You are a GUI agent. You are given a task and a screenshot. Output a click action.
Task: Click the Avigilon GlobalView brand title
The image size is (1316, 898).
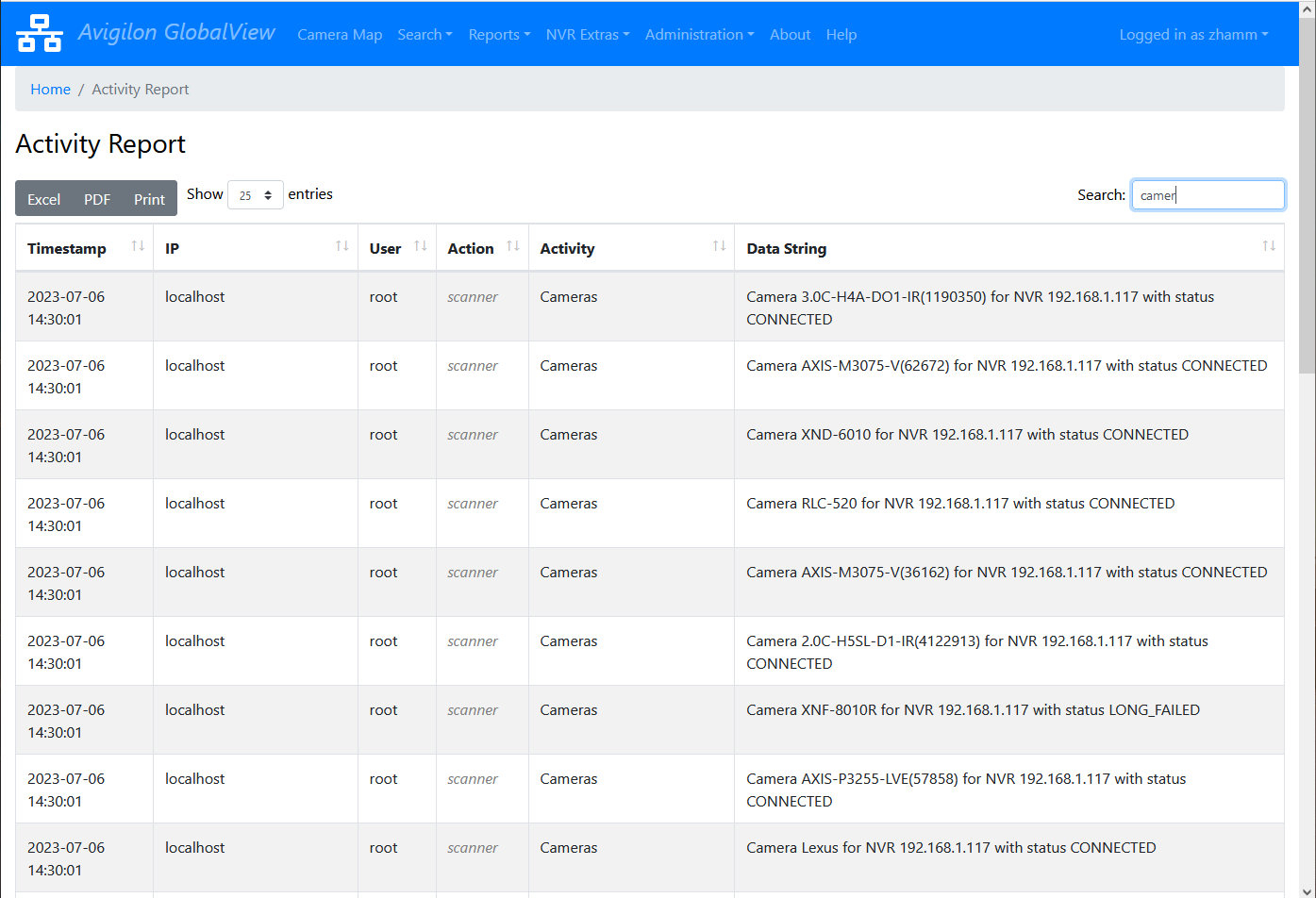176,32
